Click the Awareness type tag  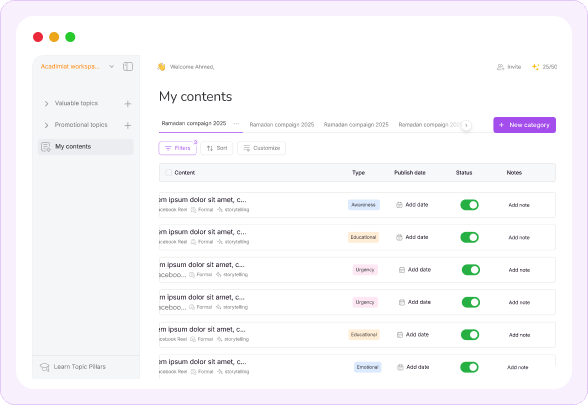point(363,205)
